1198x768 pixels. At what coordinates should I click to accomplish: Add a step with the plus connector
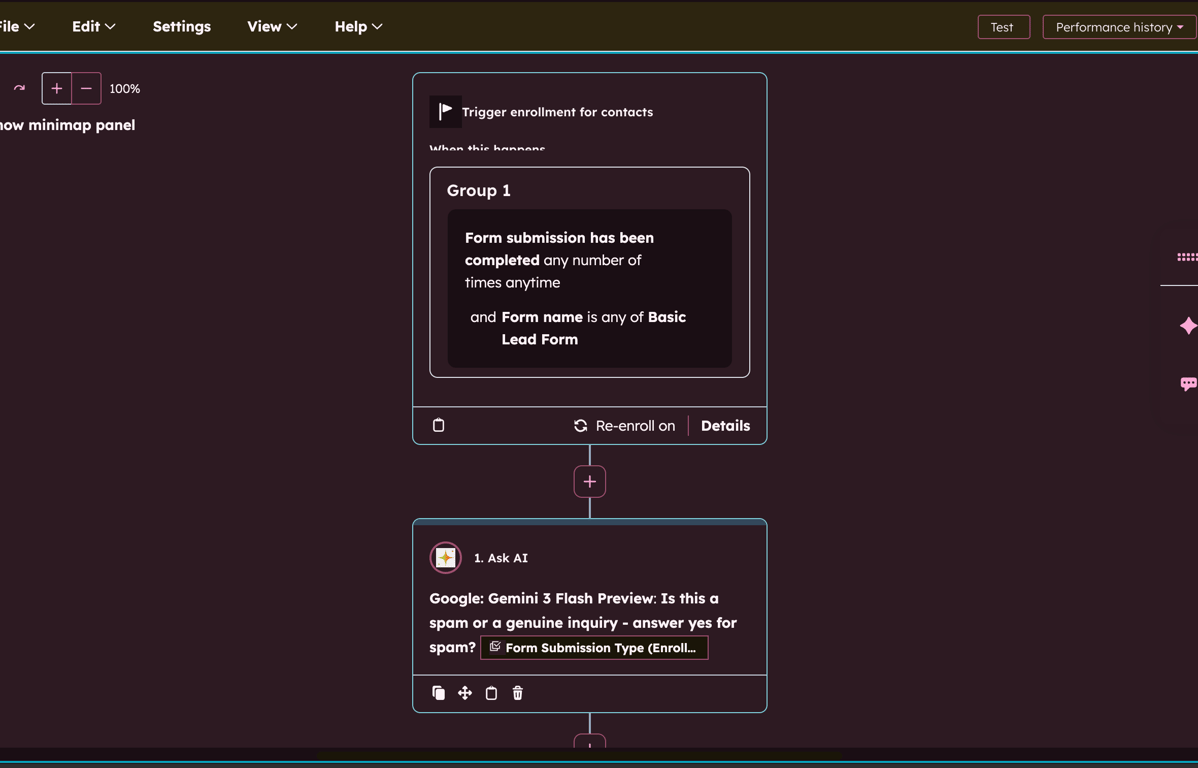[589, 481]
